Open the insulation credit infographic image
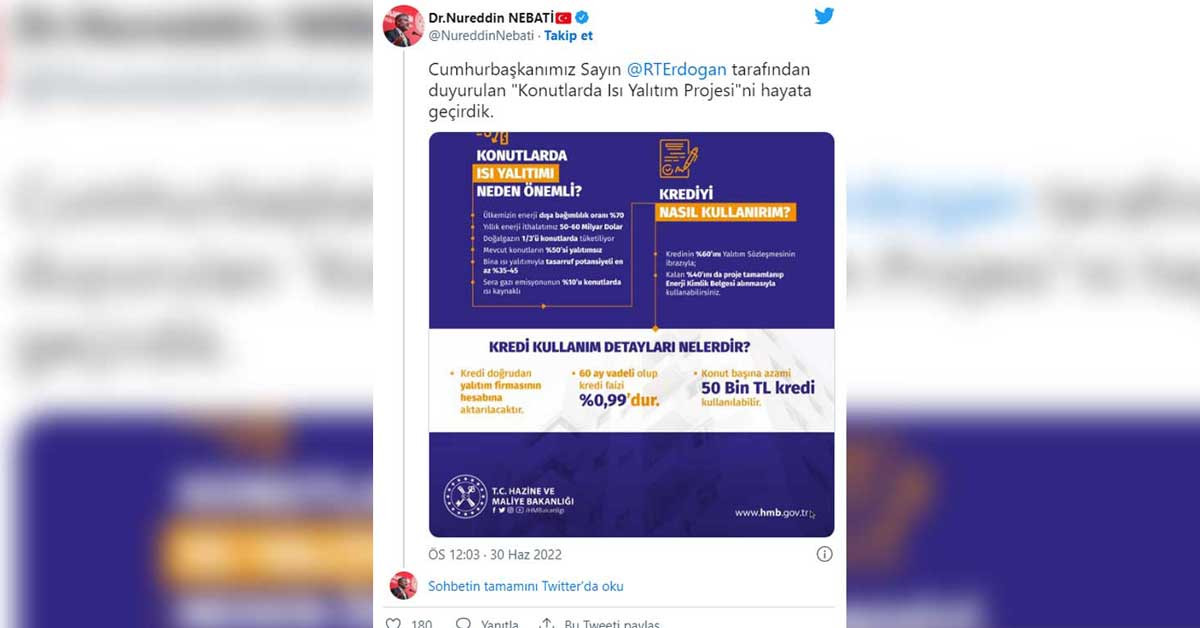 (x=631, y=334)
